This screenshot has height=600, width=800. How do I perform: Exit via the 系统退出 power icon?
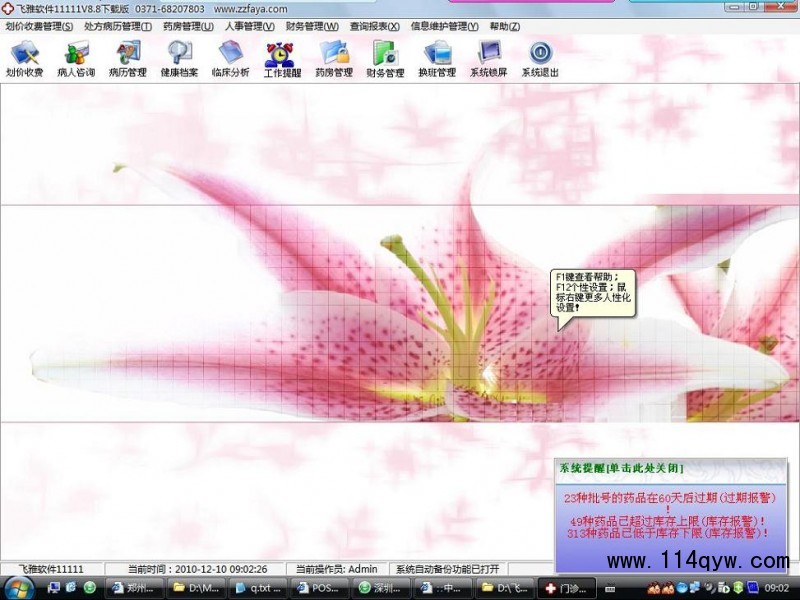(540, 58)
